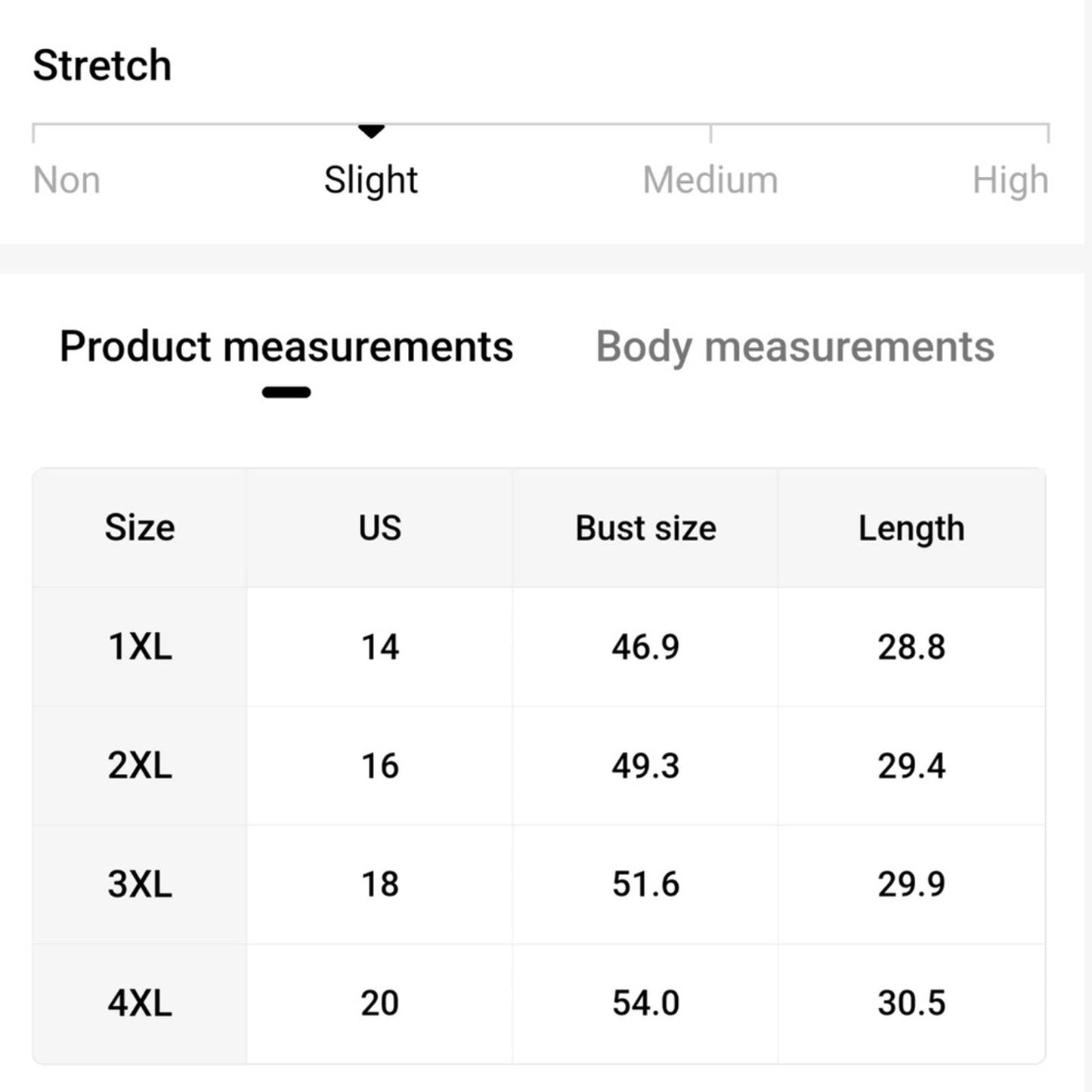The image size is (1092, 1092).
Task: Click the Medium stretch label
Action: 710,181
